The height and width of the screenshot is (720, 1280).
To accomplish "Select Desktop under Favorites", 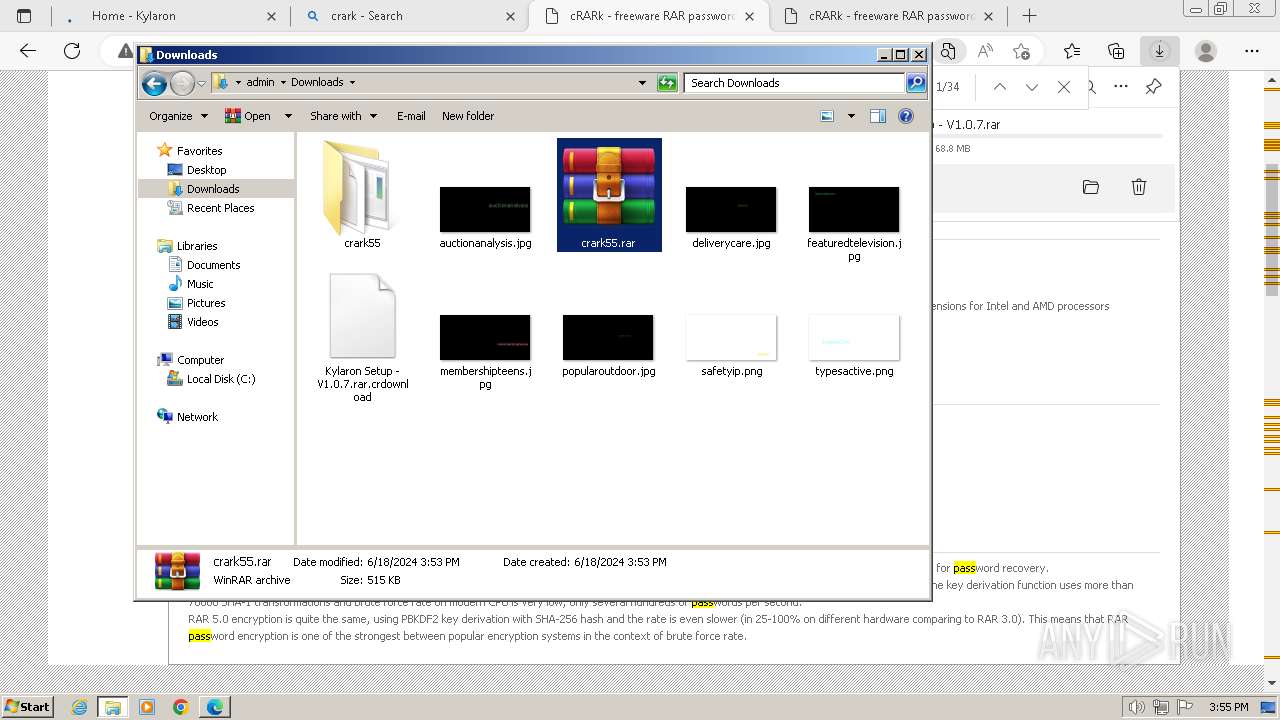I will point(206,170).
